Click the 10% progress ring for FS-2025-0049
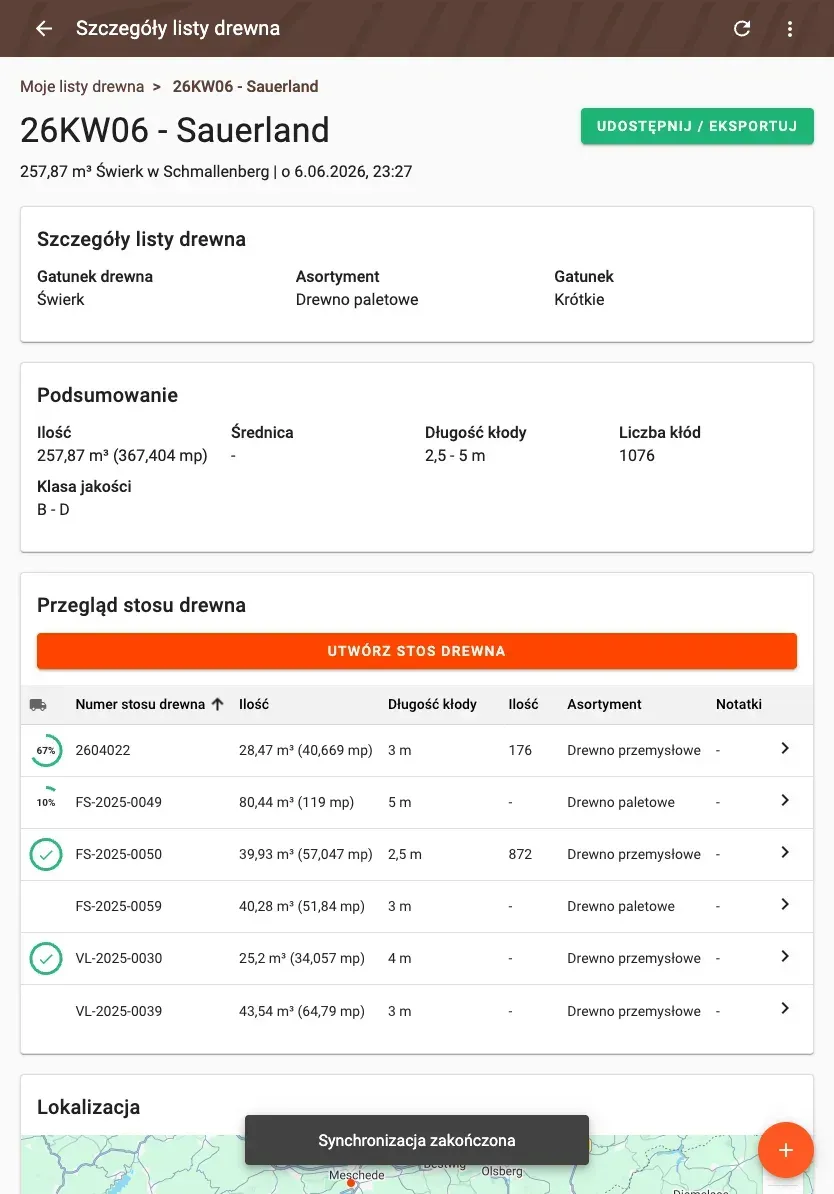 tap(46, 802)
